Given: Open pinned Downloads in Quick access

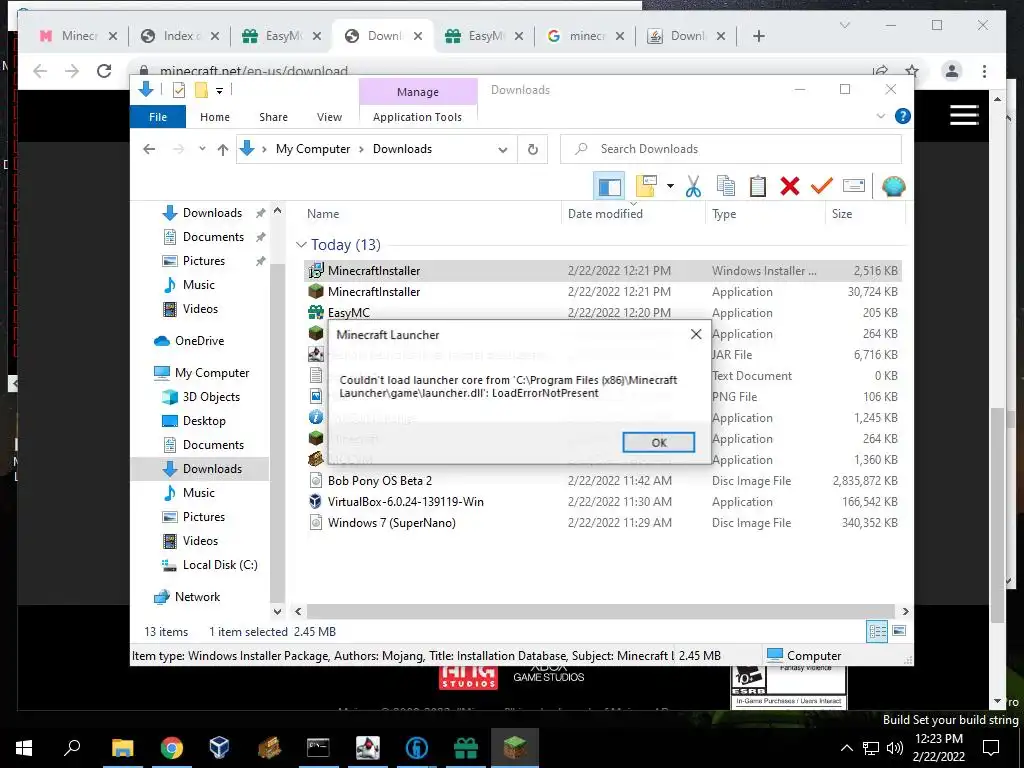Looking at the screenshot, I should pos(212,213).
